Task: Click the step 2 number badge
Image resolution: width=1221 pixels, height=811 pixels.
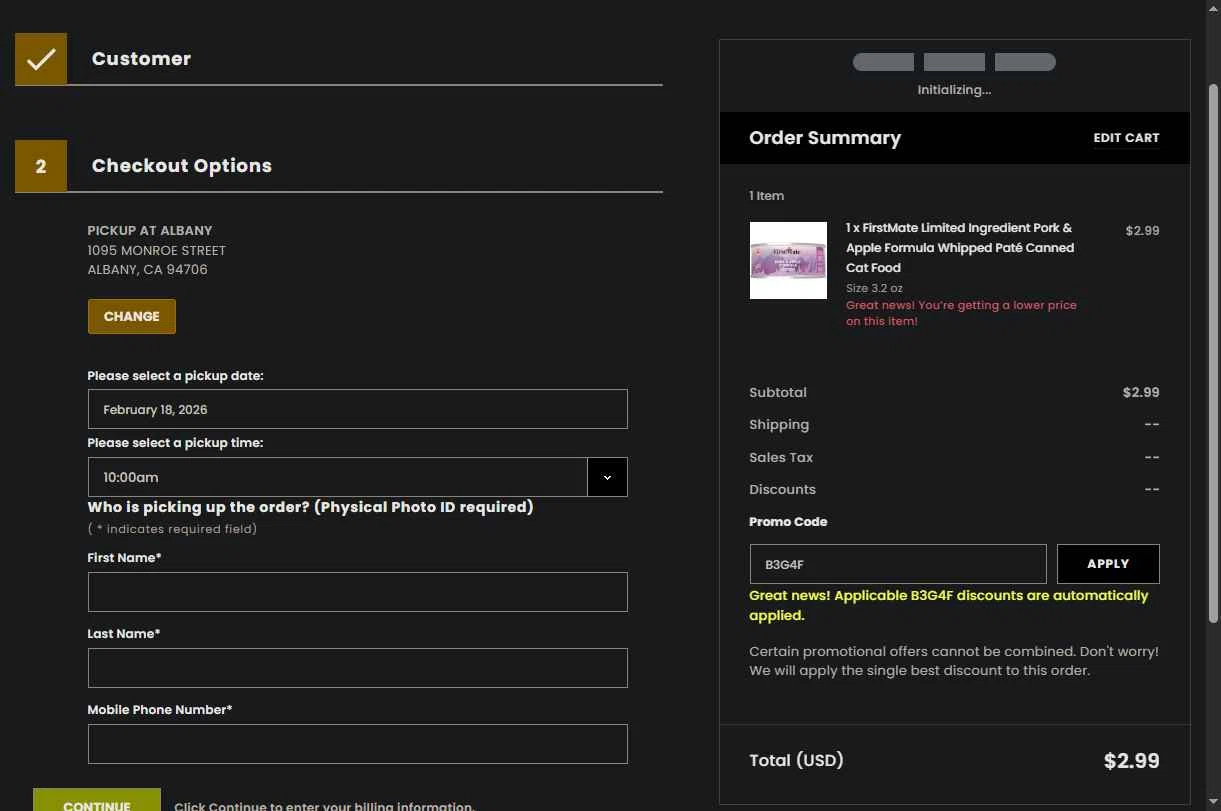Action: pos(41,166)
